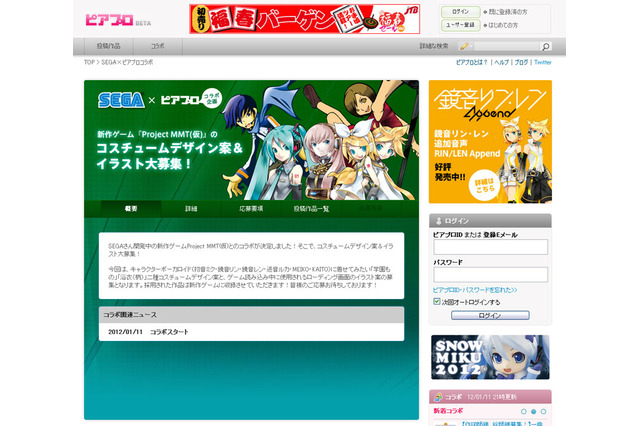Screen dimensions: 640x426
Task: Click the SEGA logo in the banner
Action: tap(121, 100)
